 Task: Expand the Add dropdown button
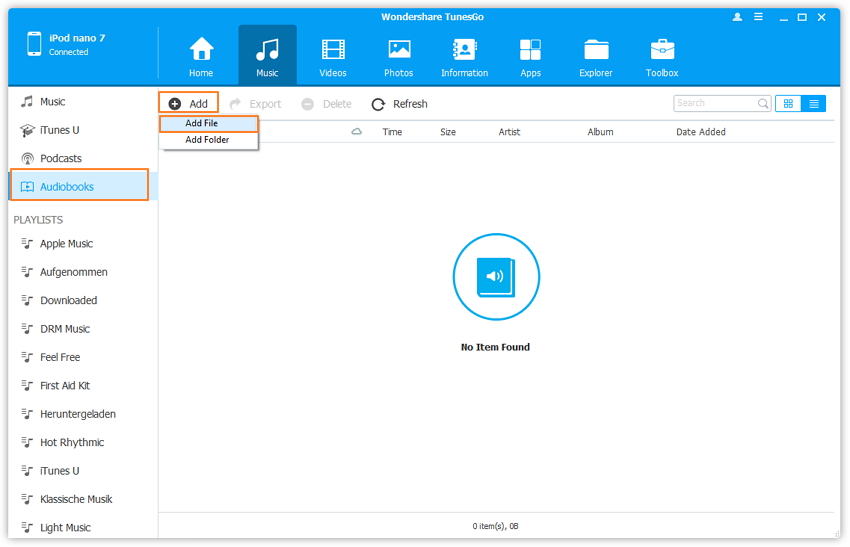tap(189, 104)
